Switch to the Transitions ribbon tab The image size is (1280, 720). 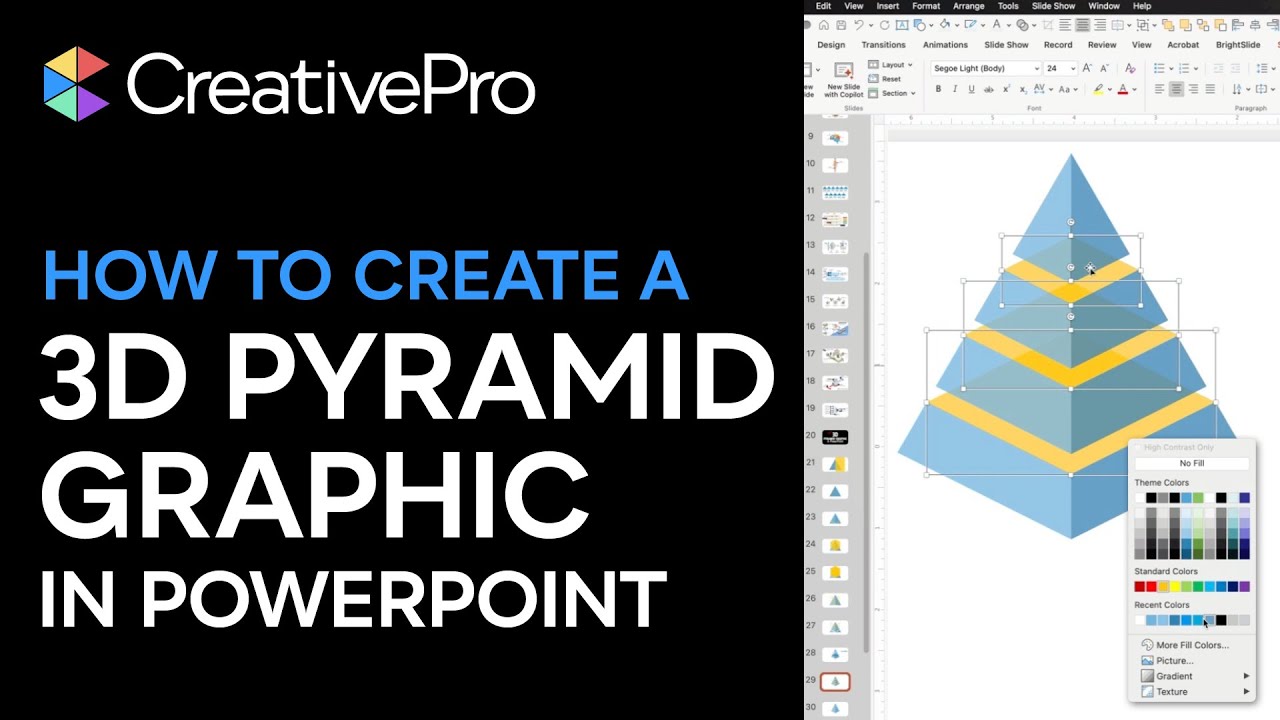[884, 44]
